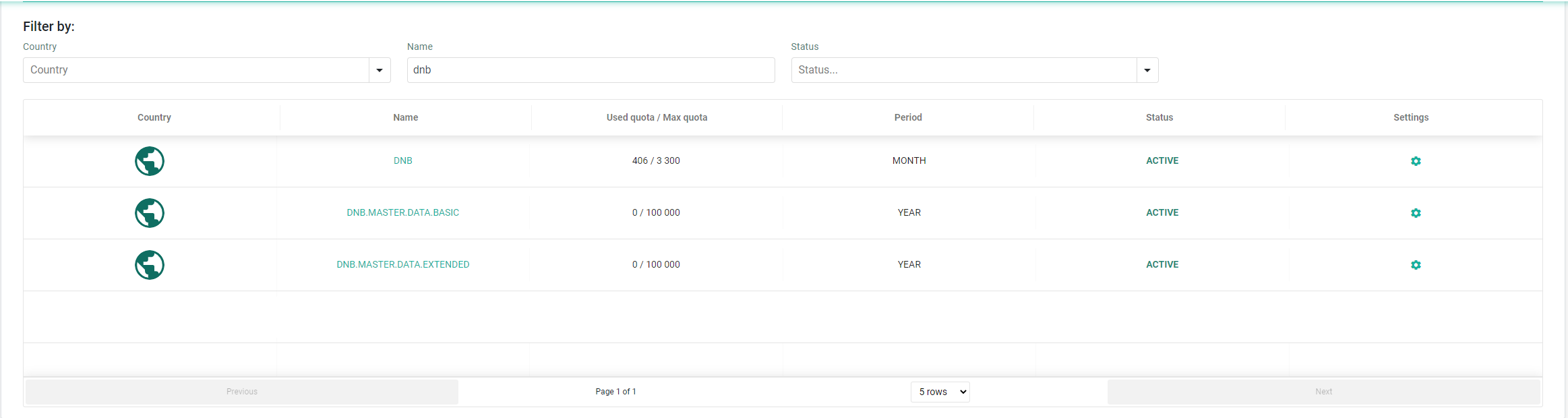This screenshot has width=1568, height=418.
Task: Click YEAR period in DNB.MASTER.DATA.EXTENDED row
Action: [909, 264]
